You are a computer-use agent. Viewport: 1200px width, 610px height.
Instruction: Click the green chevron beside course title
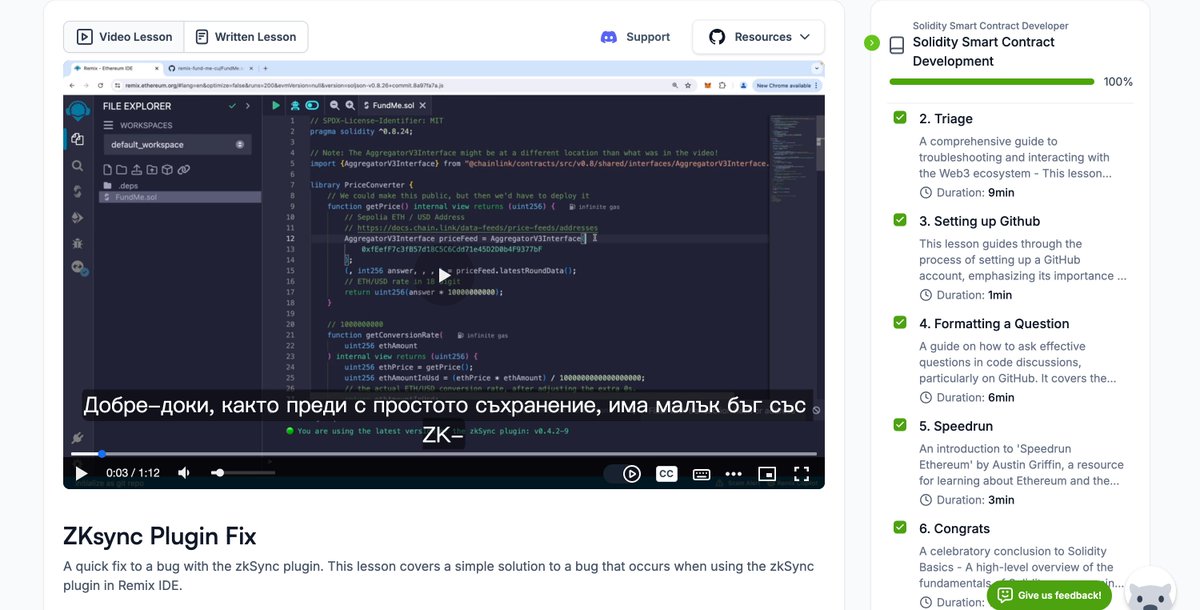872,43
